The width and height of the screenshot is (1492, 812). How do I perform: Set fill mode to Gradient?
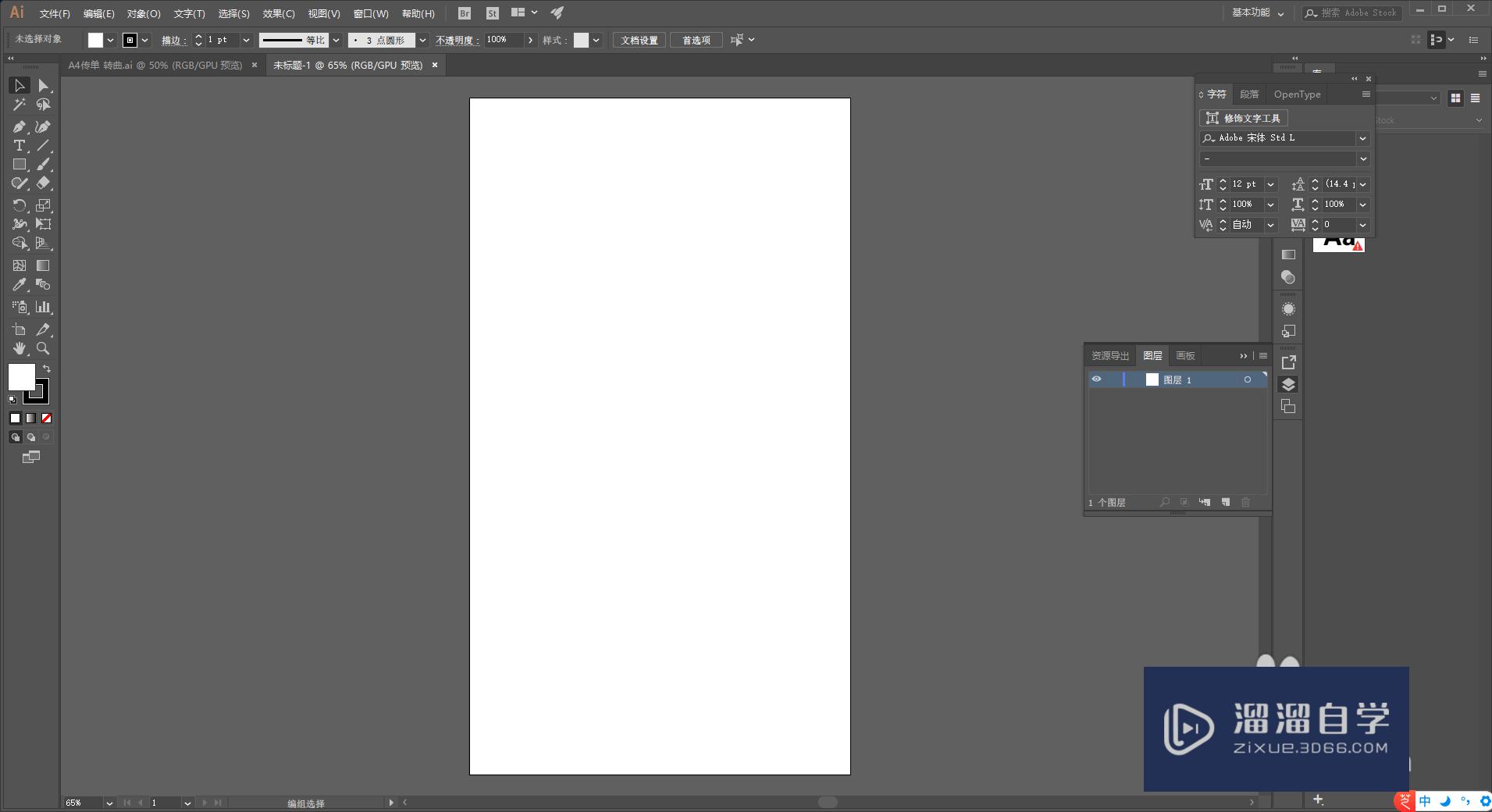(x=30, y=418)
